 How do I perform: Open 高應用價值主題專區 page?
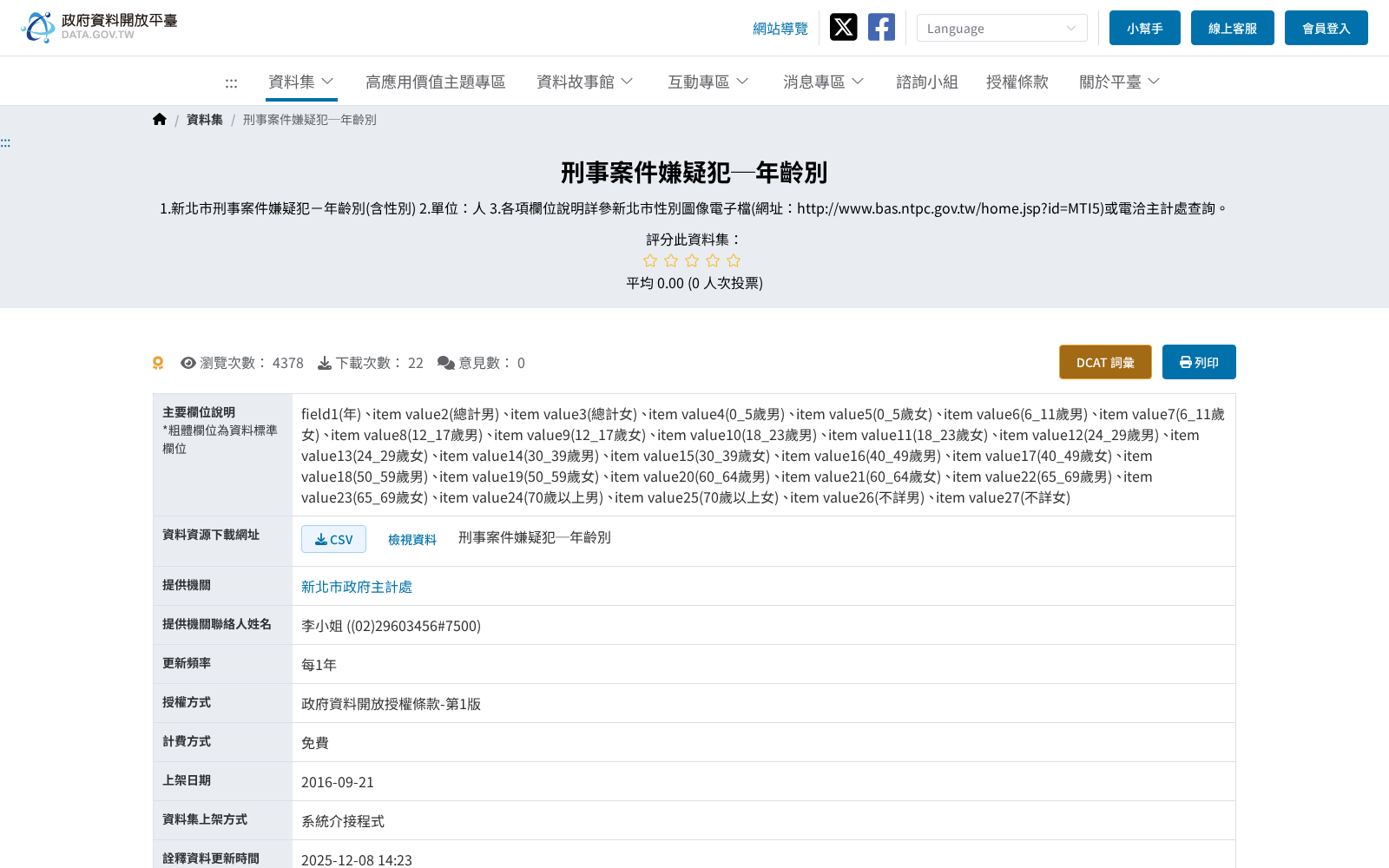coord(436,82)
